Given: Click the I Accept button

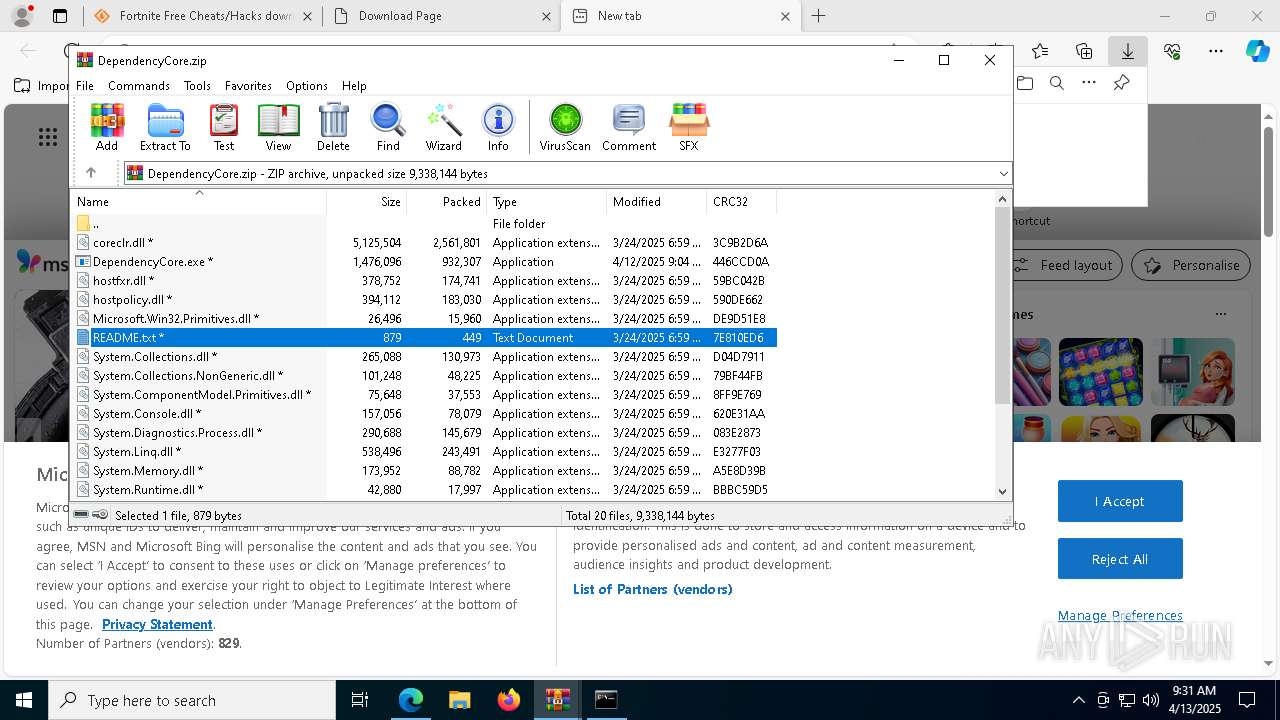Looking at the screenshot, I should pos(1120,501).
